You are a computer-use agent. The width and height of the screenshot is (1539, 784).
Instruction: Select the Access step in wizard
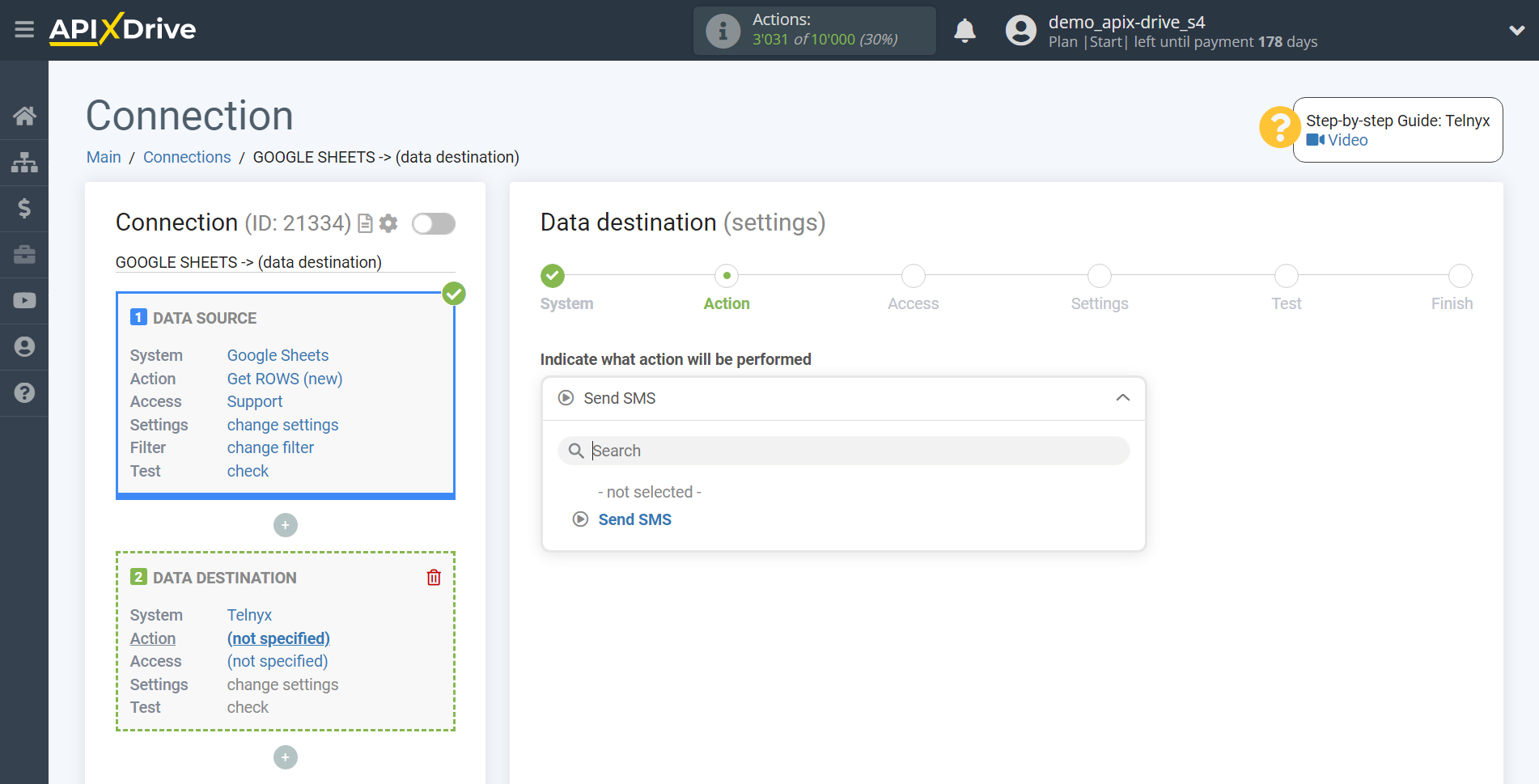pyautogui.click(x=914, y=276)
